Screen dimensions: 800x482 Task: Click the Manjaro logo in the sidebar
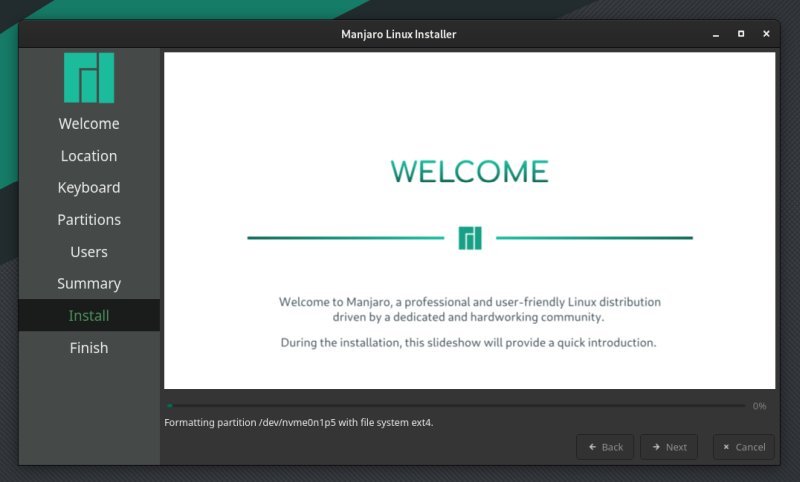coord(89,78)
